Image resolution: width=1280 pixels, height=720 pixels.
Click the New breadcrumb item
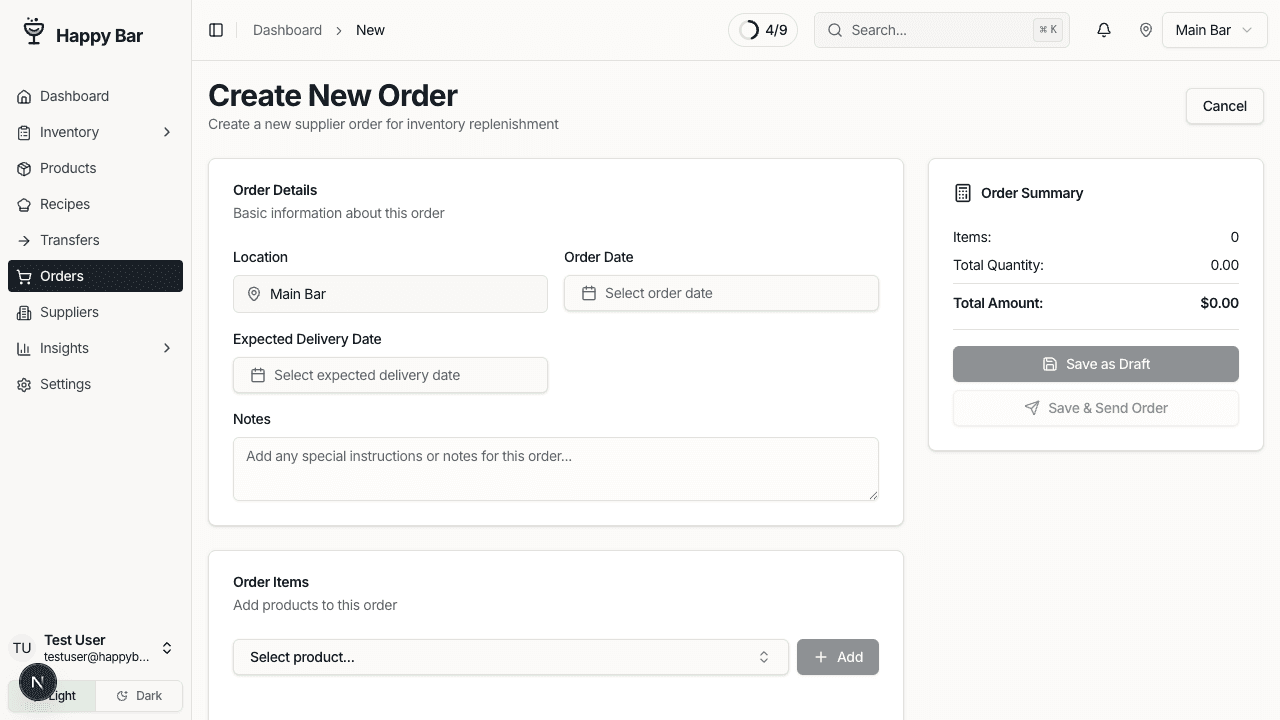pyautogui.click(x=370, y=30)
